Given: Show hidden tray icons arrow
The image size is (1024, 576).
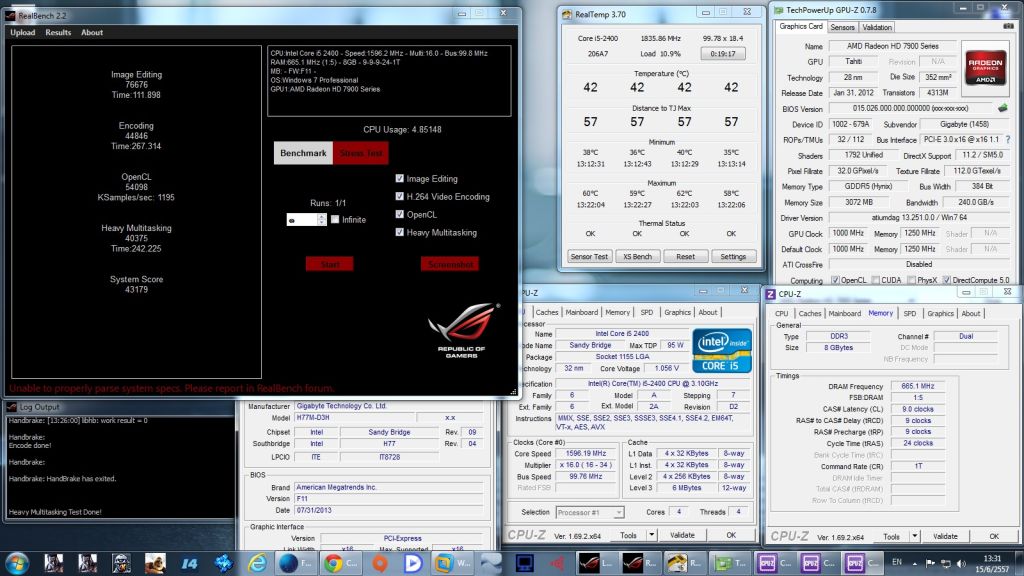Looking at the screenshot, I should coord(915,563).
